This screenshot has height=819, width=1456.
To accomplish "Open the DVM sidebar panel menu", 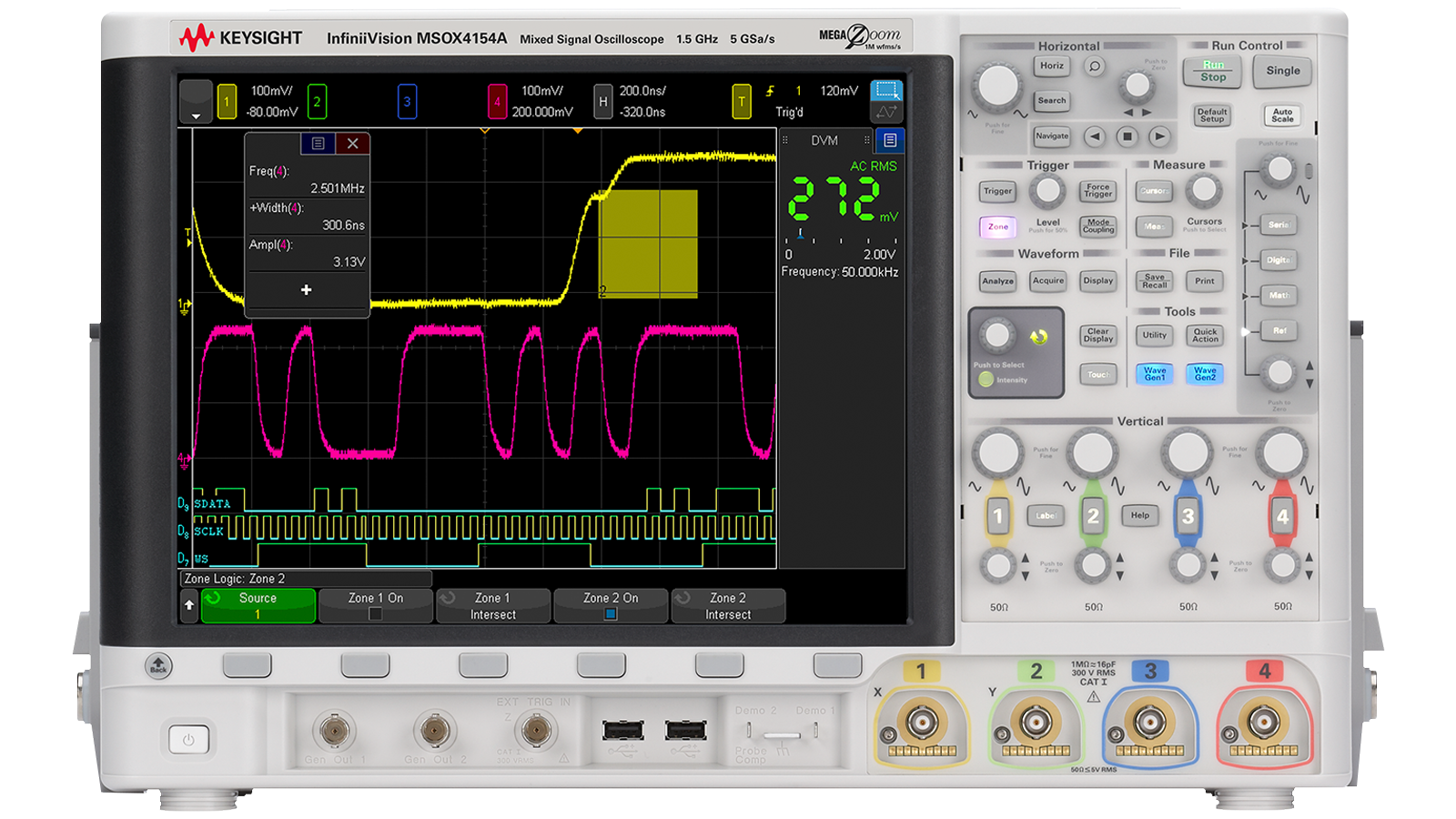I will point(890,140).
